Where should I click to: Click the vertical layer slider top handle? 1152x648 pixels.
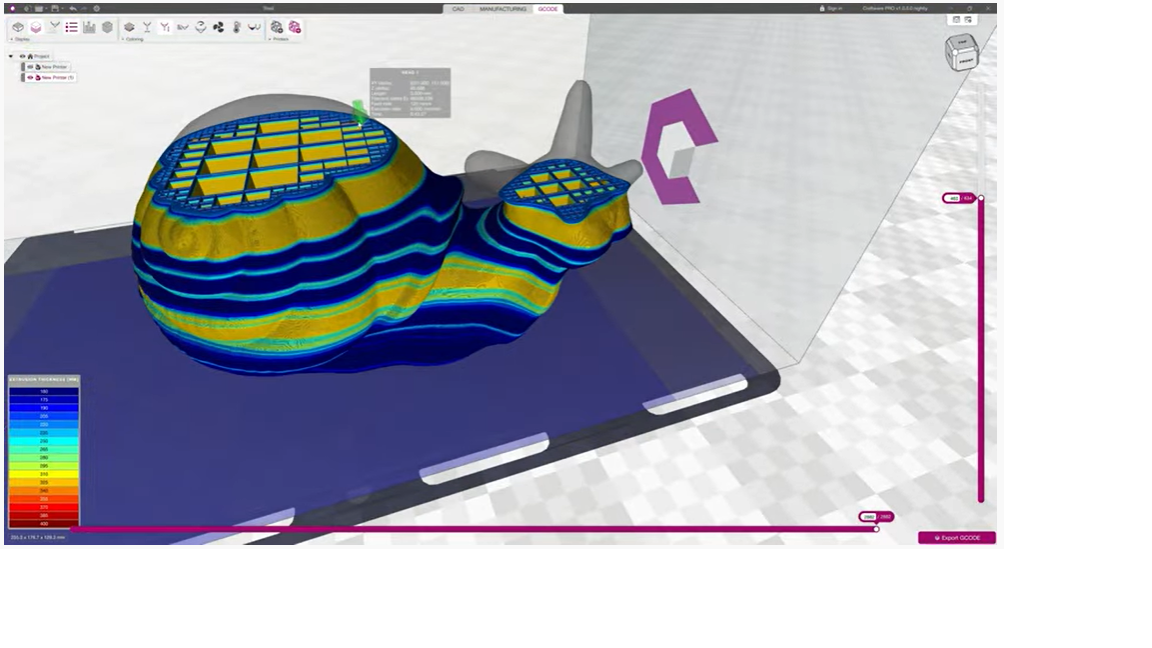click(980, 198)
